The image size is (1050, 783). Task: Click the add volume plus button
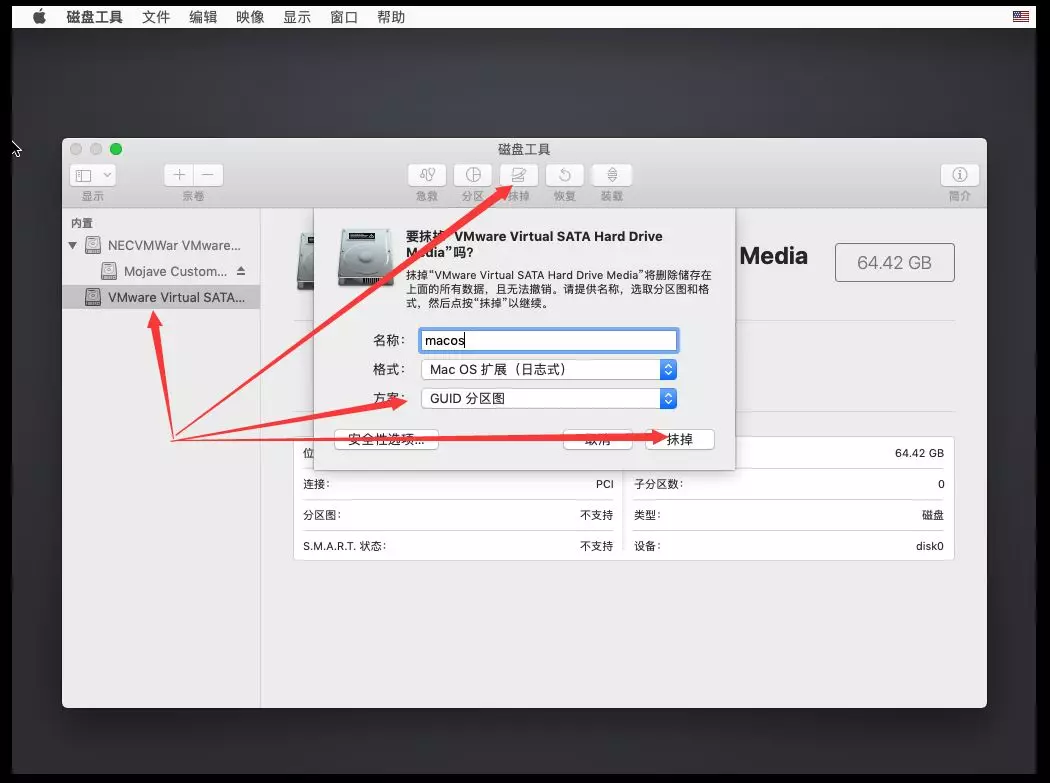pos(179,175)
